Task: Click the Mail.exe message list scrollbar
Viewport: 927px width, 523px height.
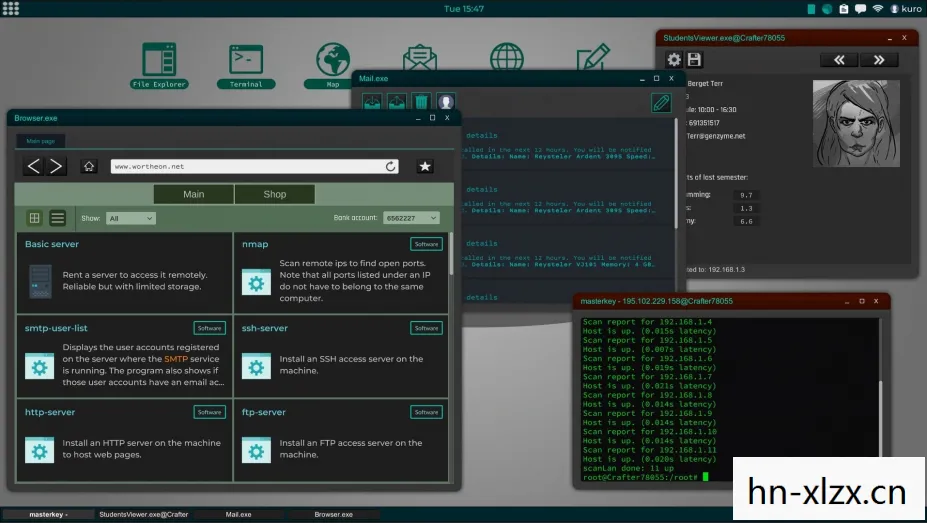Action: click(676, 173)
